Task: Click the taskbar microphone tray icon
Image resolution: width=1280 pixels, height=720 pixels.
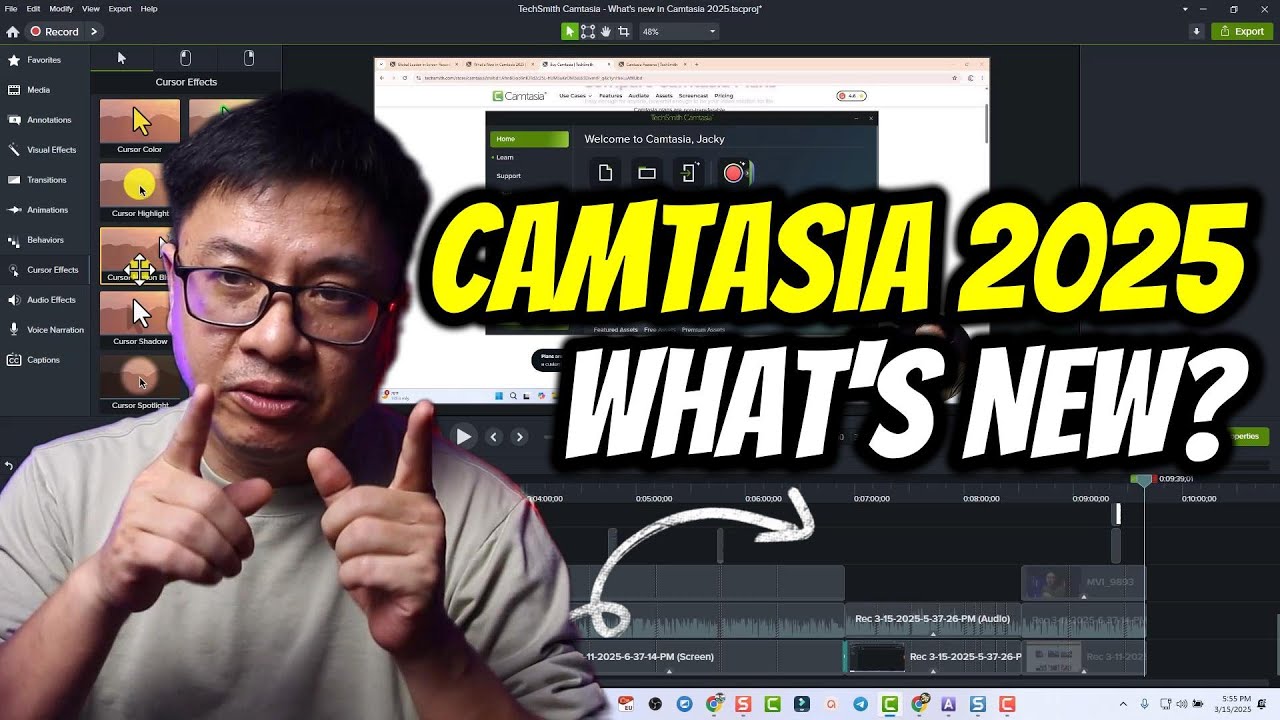Action: point(1145,704)
